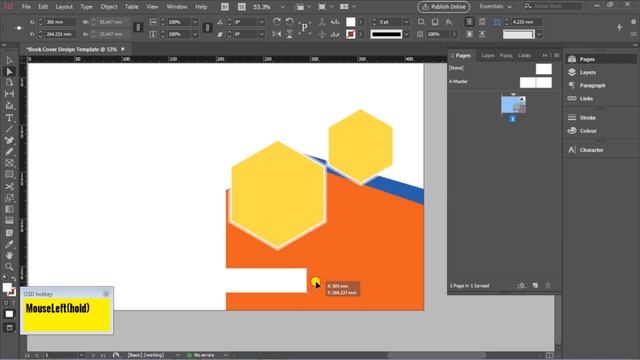Select the Direct Selection tool
Screen dimensions: 640x360
click(9, 72)
